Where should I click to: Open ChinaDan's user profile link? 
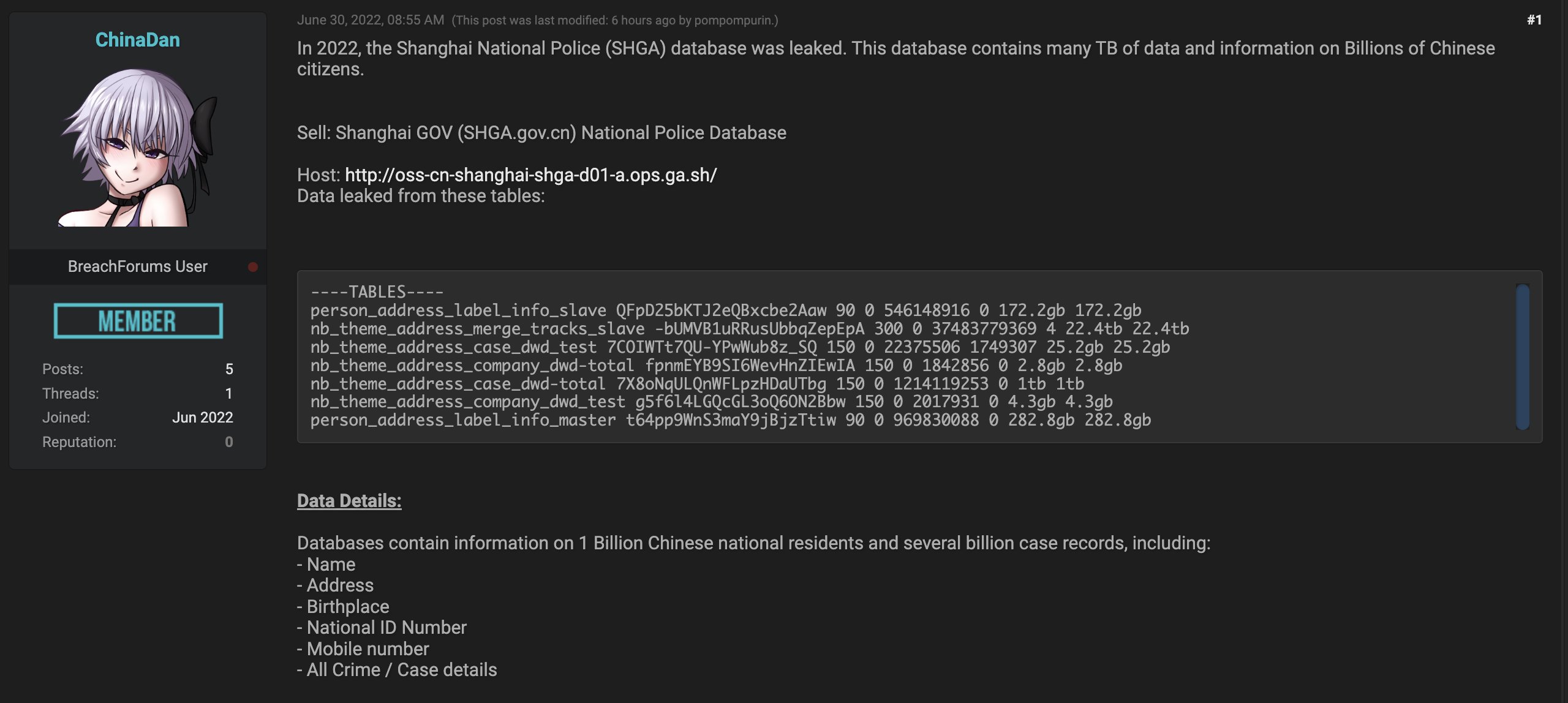[138, 40]
